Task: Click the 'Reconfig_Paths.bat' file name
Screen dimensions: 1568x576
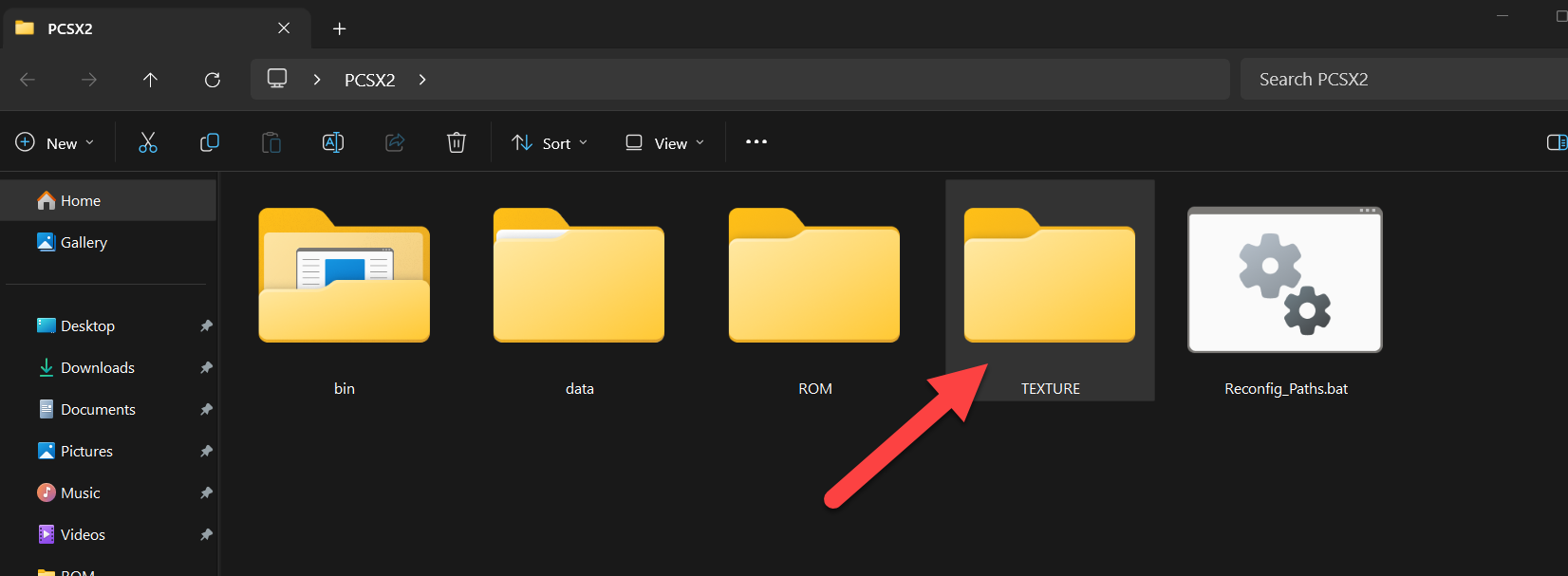Action: [x=1286, y=388]
